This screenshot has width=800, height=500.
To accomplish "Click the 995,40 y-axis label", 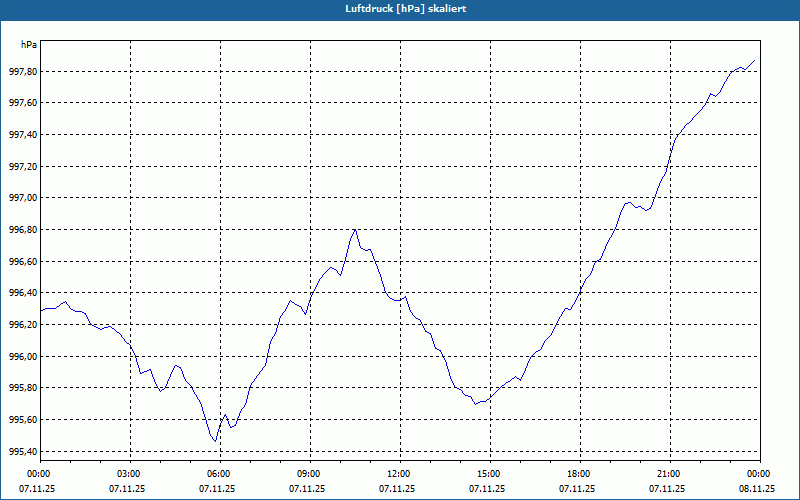I will point(23,451).
